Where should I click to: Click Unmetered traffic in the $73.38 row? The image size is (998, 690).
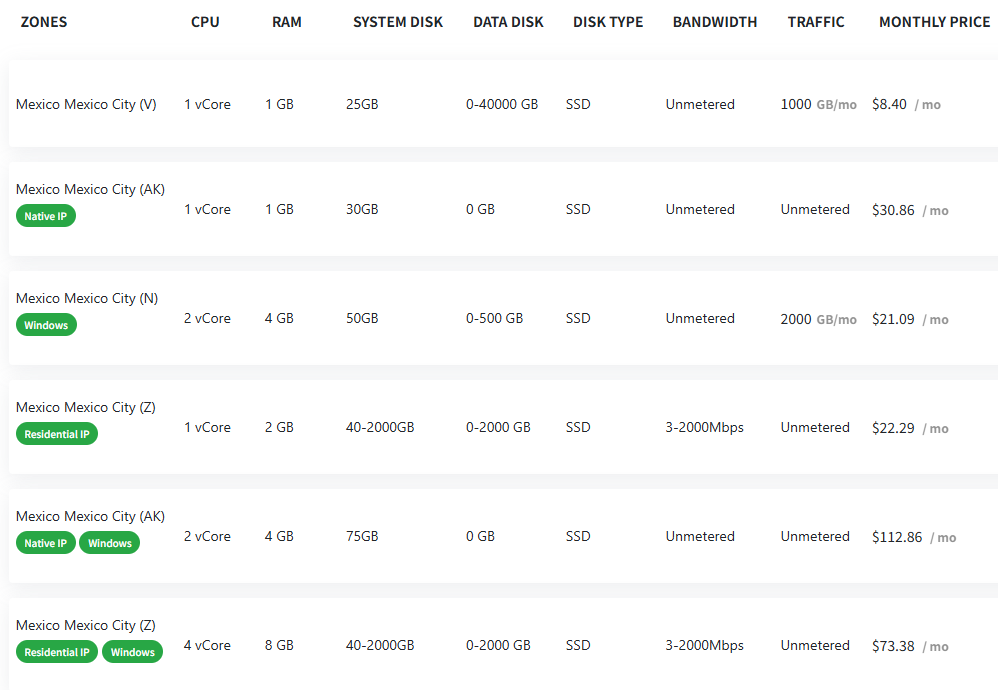pyautogui.click(x=815, y=645)
